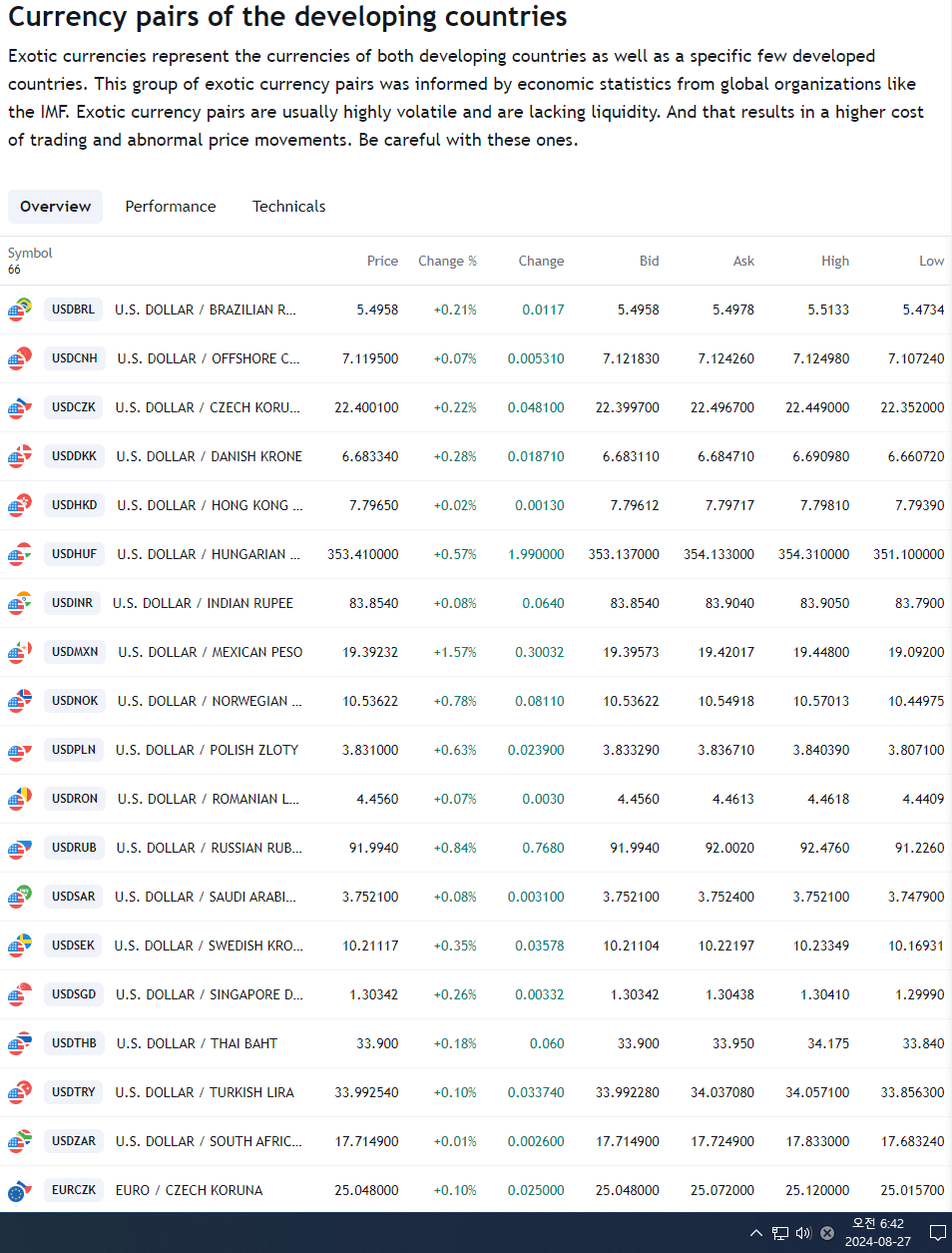Open the USDTHB ticker link
The height and width of the screenshot is (1253, 952).
coord(75,1043)
